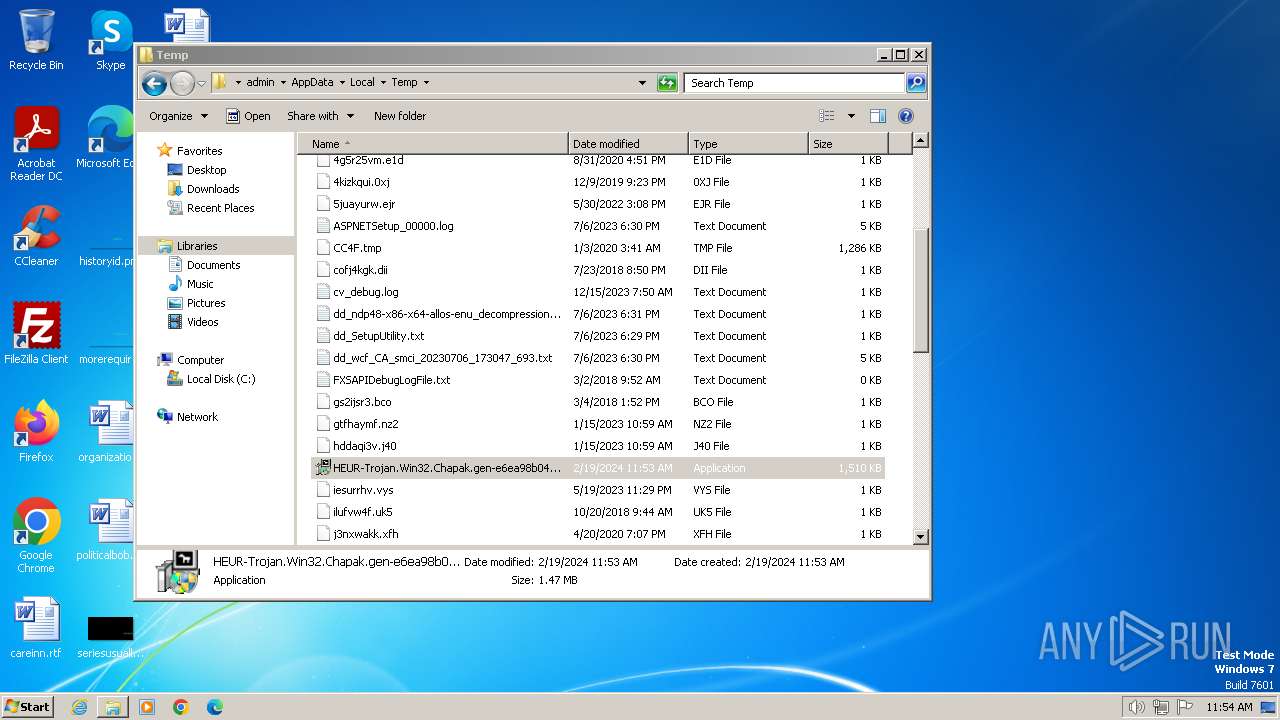Select Network in navigation pane
This screenshot has width=1280, height=720.
[x=197, y=417]
